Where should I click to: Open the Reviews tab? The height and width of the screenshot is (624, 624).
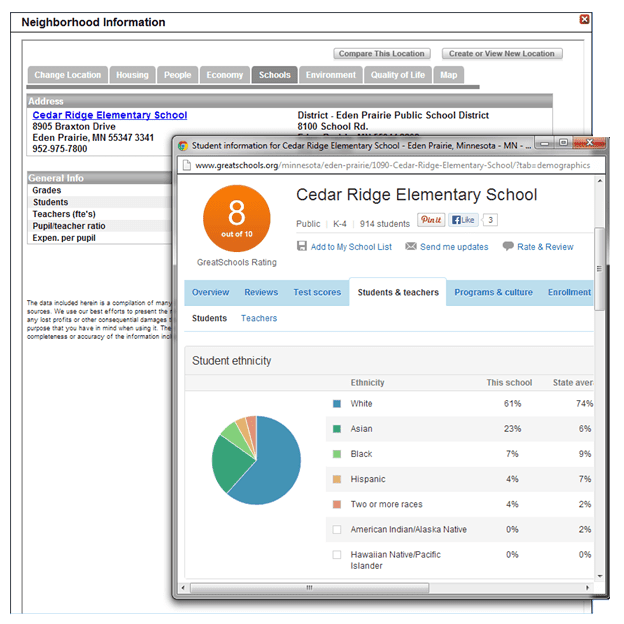tap(261, 292)
